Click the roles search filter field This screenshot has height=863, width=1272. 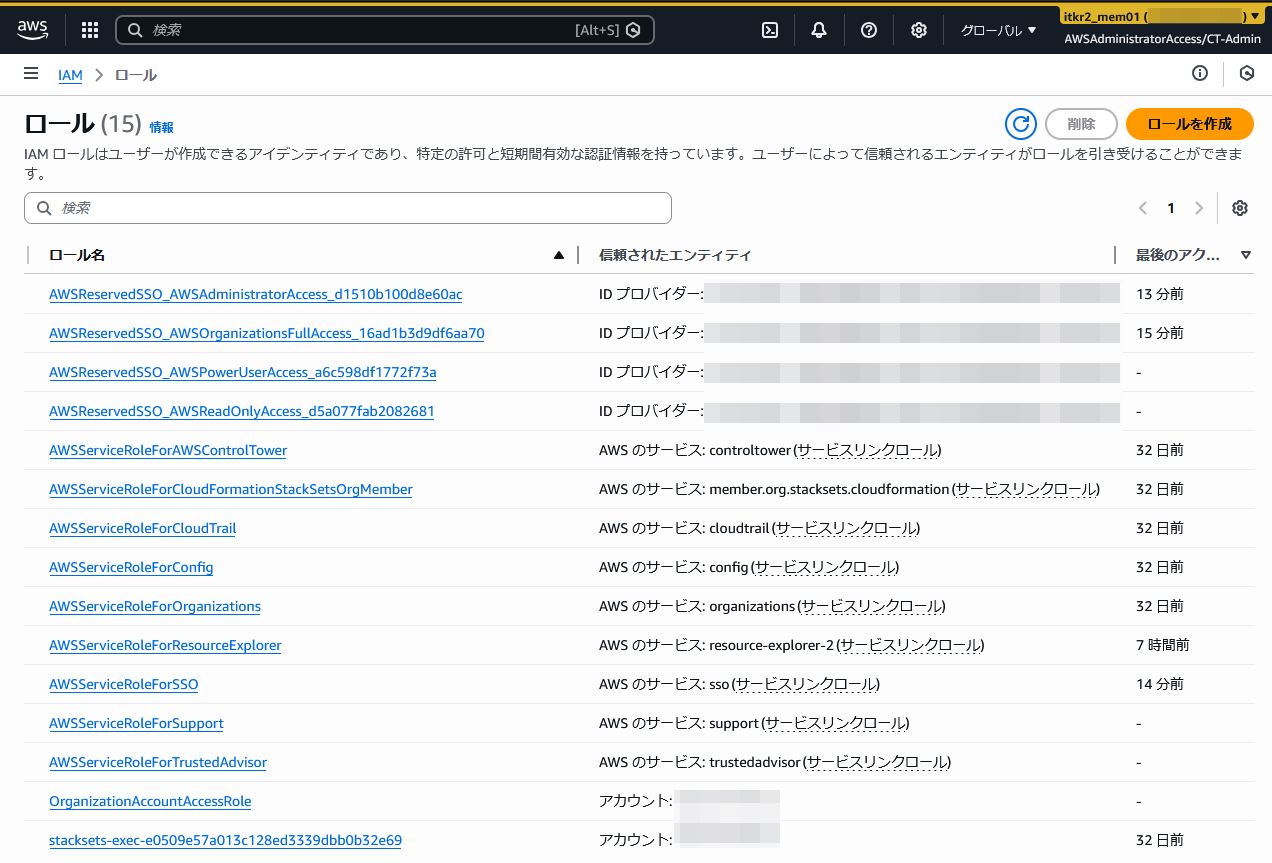coord(348,208)
